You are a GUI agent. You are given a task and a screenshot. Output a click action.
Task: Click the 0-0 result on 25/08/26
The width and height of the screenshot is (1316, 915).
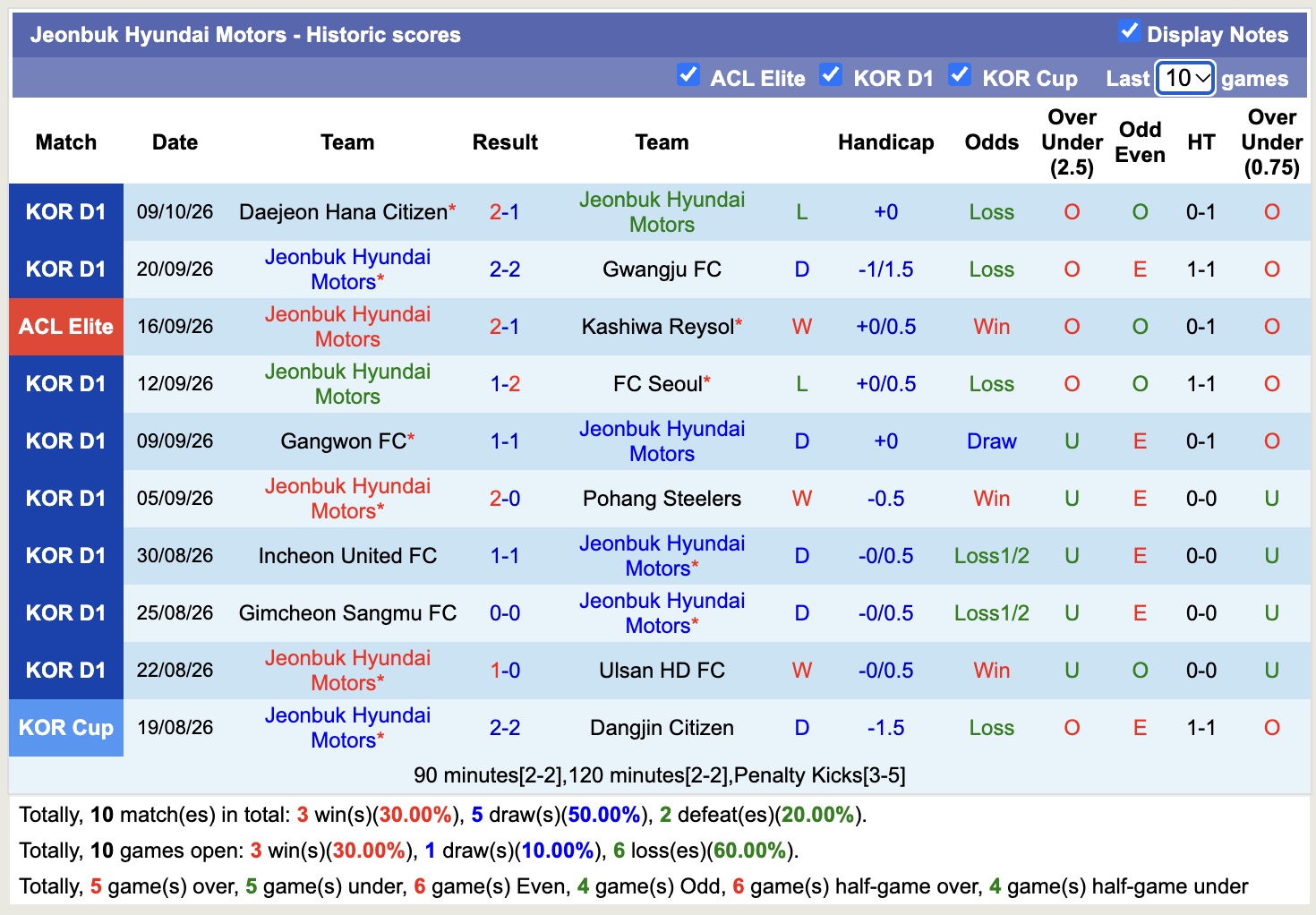pyautogui.click(x=505, y=613)
